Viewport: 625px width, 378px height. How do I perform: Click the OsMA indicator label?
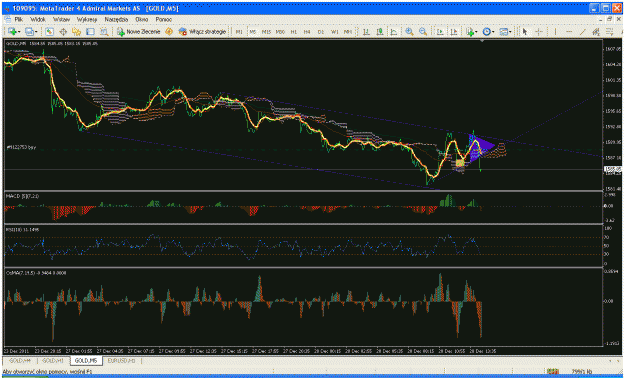tap(36, 273)
